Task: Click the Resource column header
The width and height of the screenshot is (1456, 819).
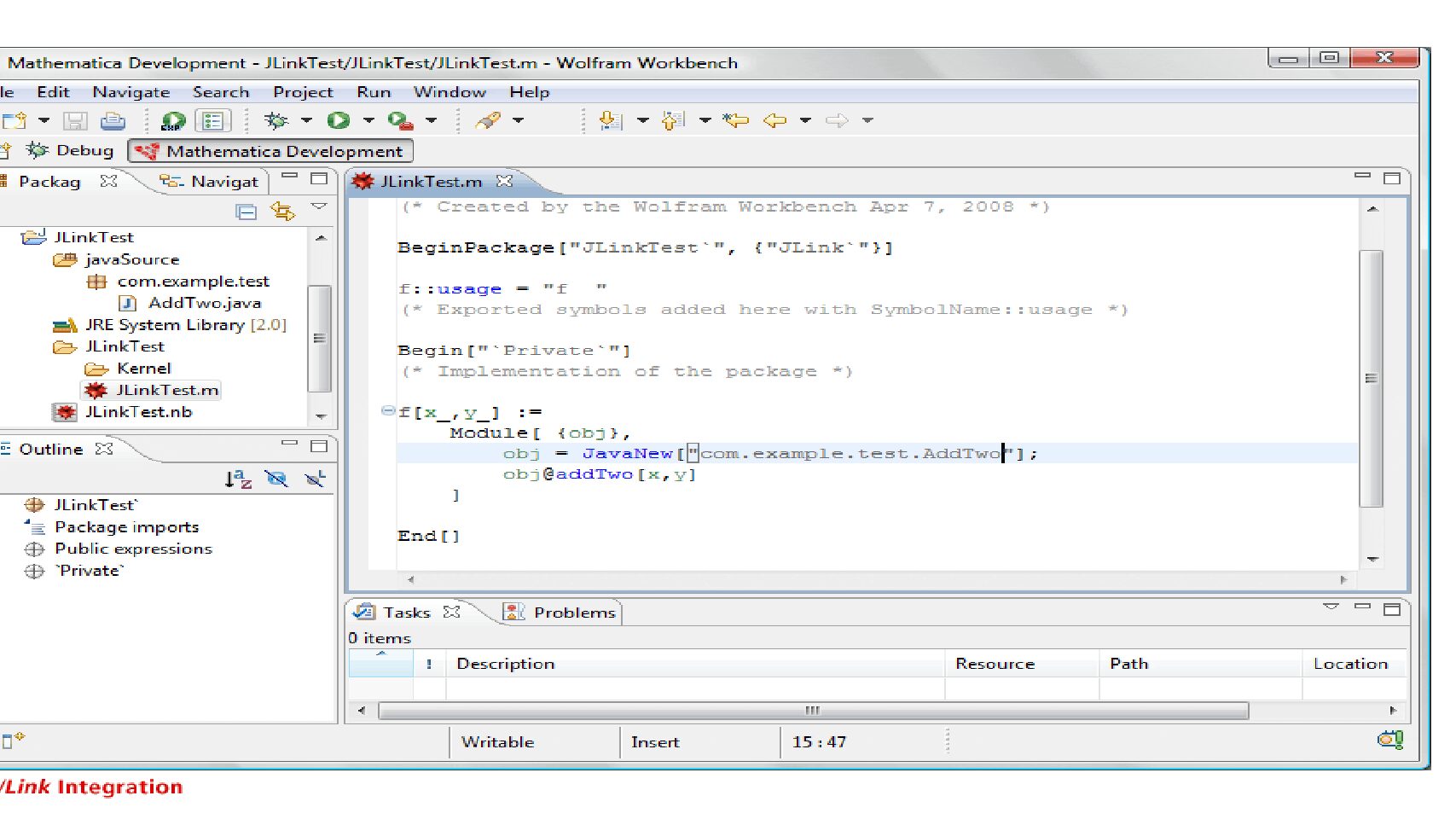Action: tap(1021, 663)
